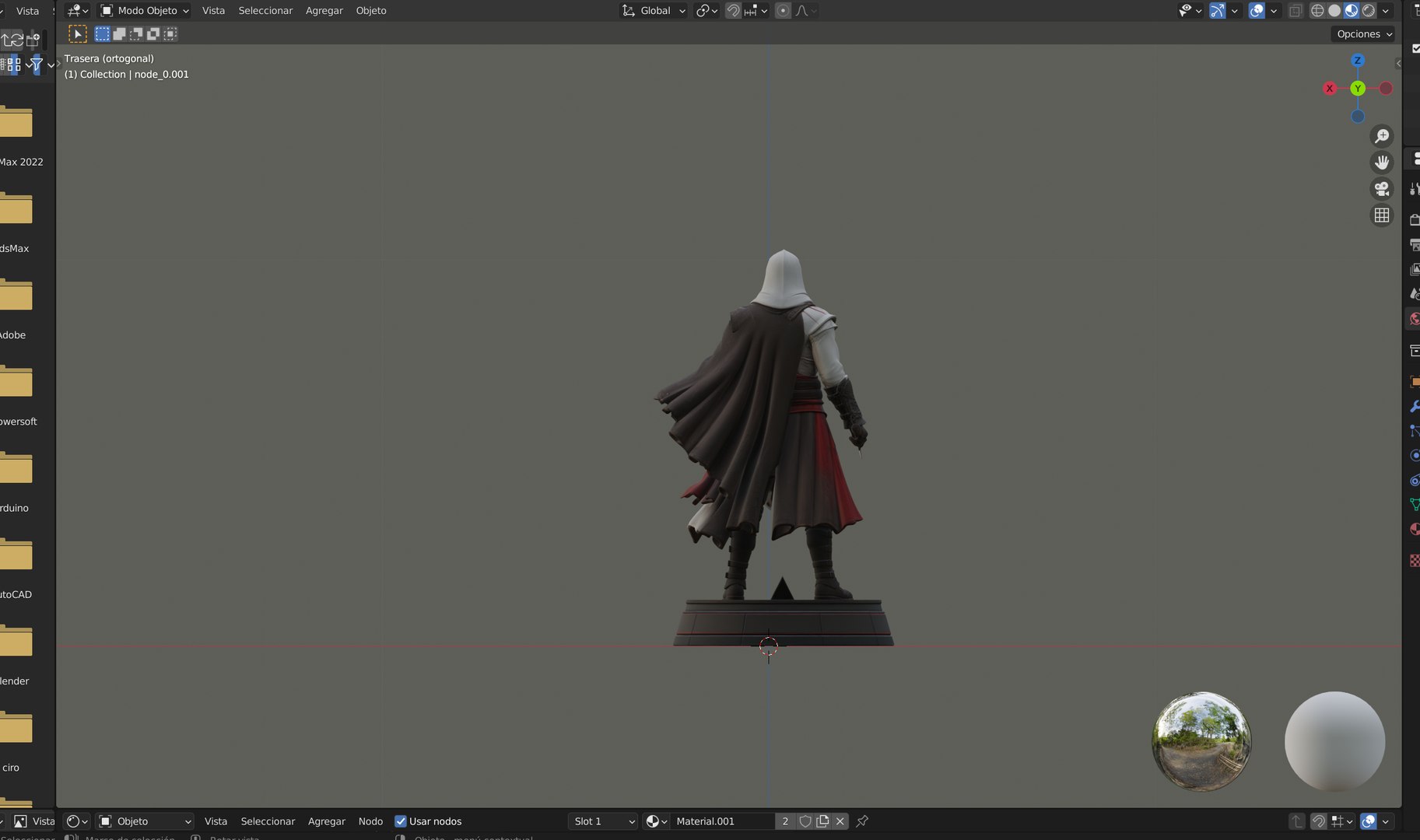Click the pan view hand icon
1420x840 pixels.
click(1382, 163)
